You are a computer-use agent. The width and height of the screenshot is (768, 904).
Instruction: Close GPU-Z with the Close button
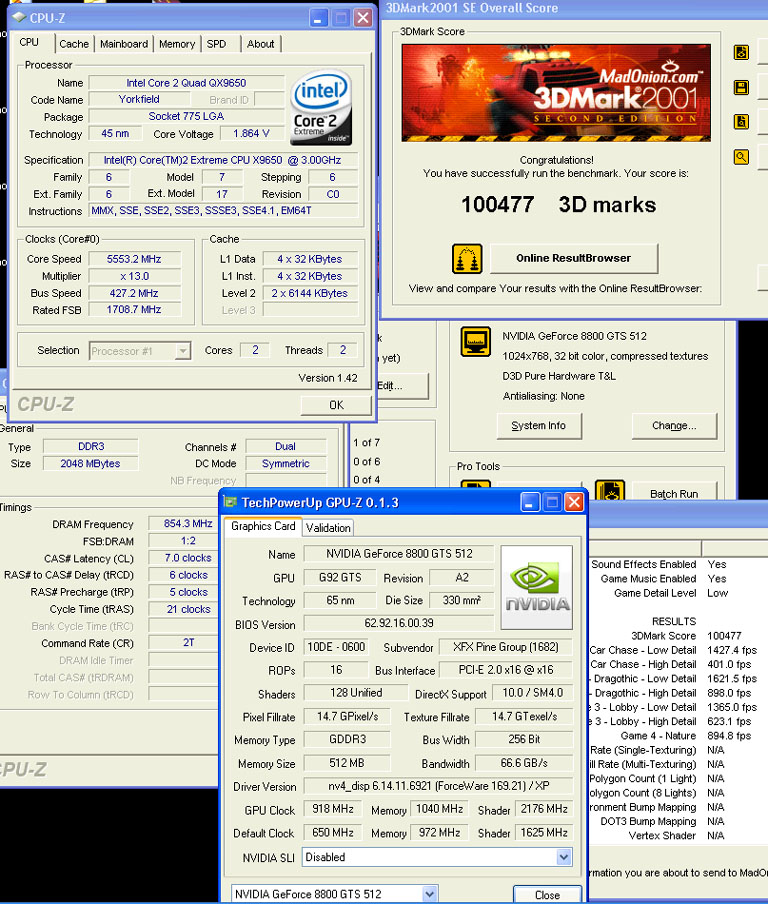click(547, 895)
